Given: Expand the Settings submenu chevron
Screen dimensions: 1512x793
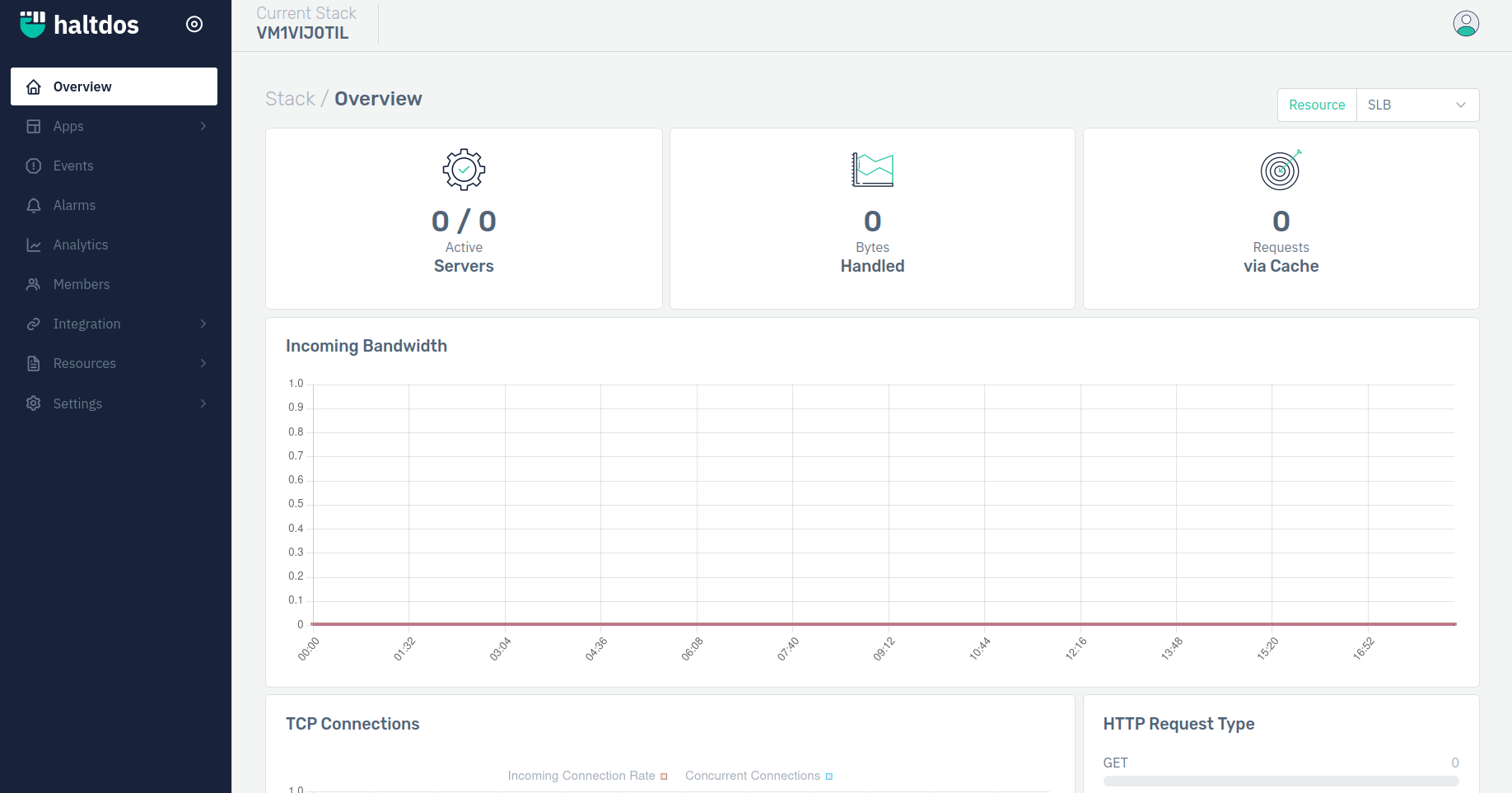Looking at the screenshot, I should pyautogui.click(x=203, y=403).
